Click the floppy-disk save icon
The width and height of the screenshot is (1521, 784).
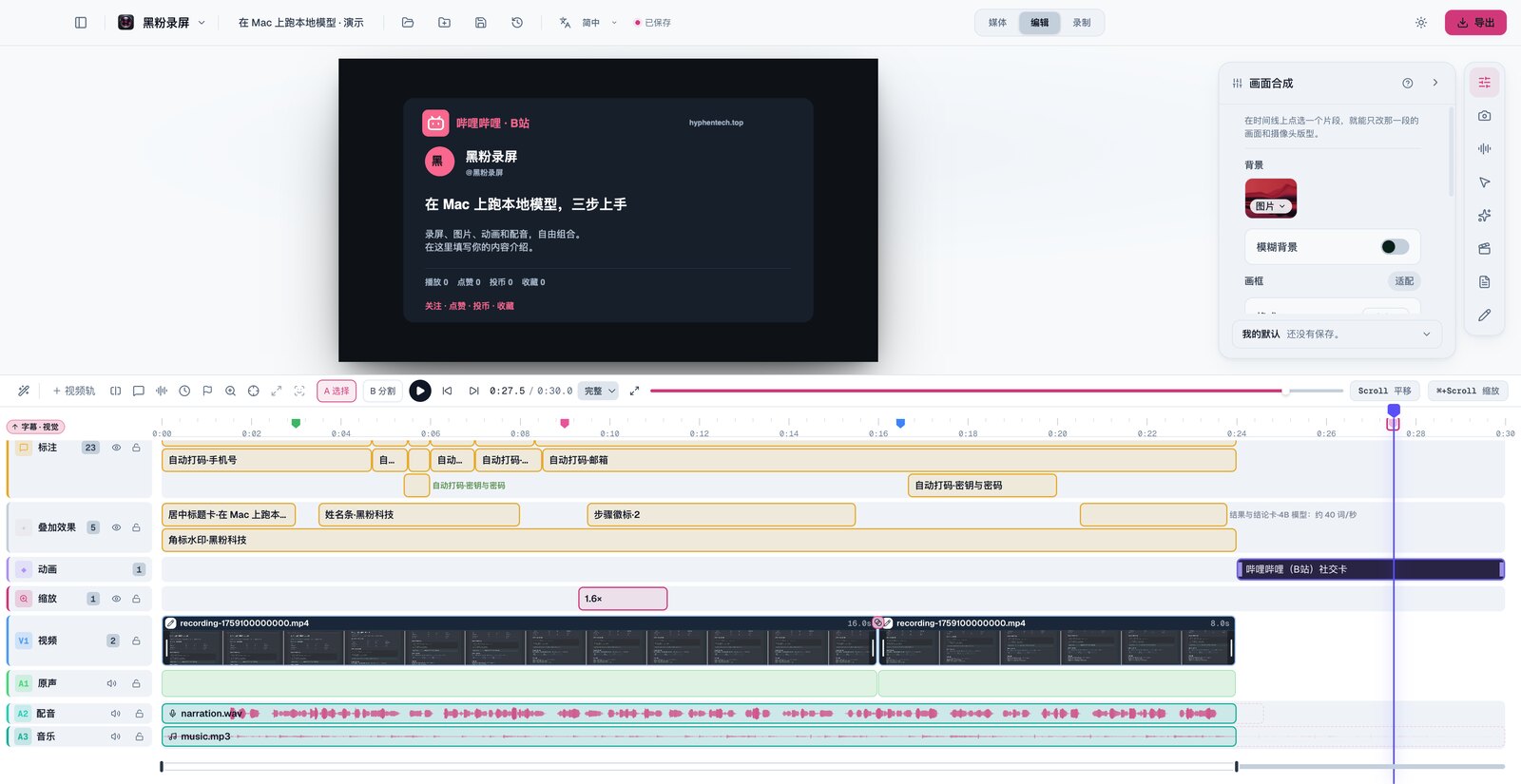point(481,23)
